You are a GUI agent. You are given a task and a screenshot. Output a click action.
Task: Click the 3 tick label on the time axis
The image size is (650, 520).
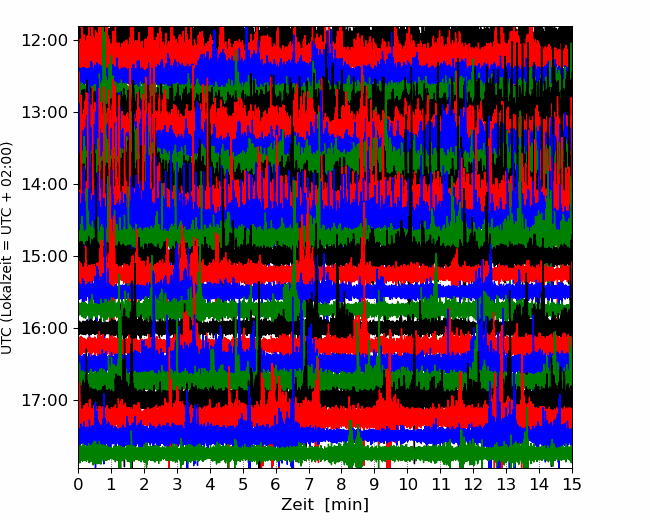177,484
